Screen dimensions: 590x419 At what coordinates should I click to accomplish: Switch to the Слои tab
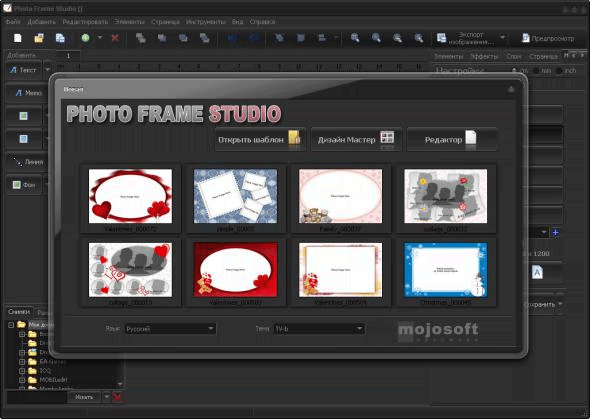(514, 56)
